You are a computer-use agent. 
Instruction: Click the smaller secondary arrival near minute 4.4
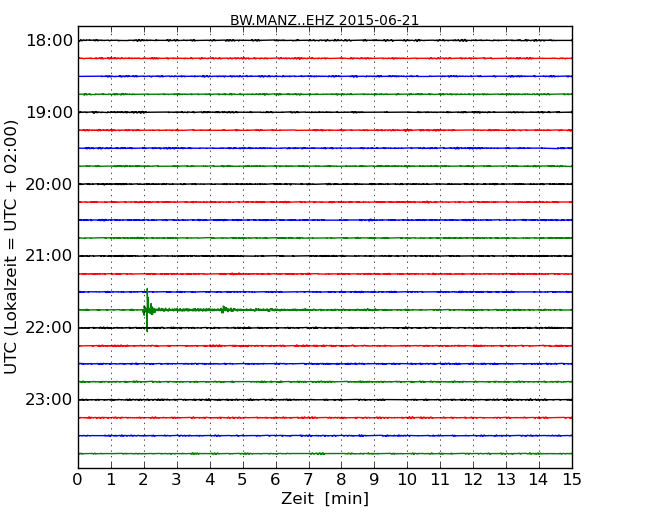223,309
